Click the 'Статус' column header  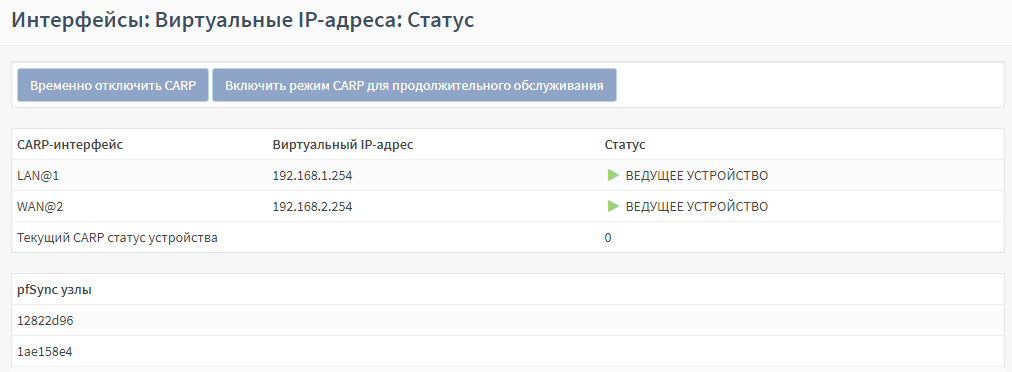pos(625,145)
